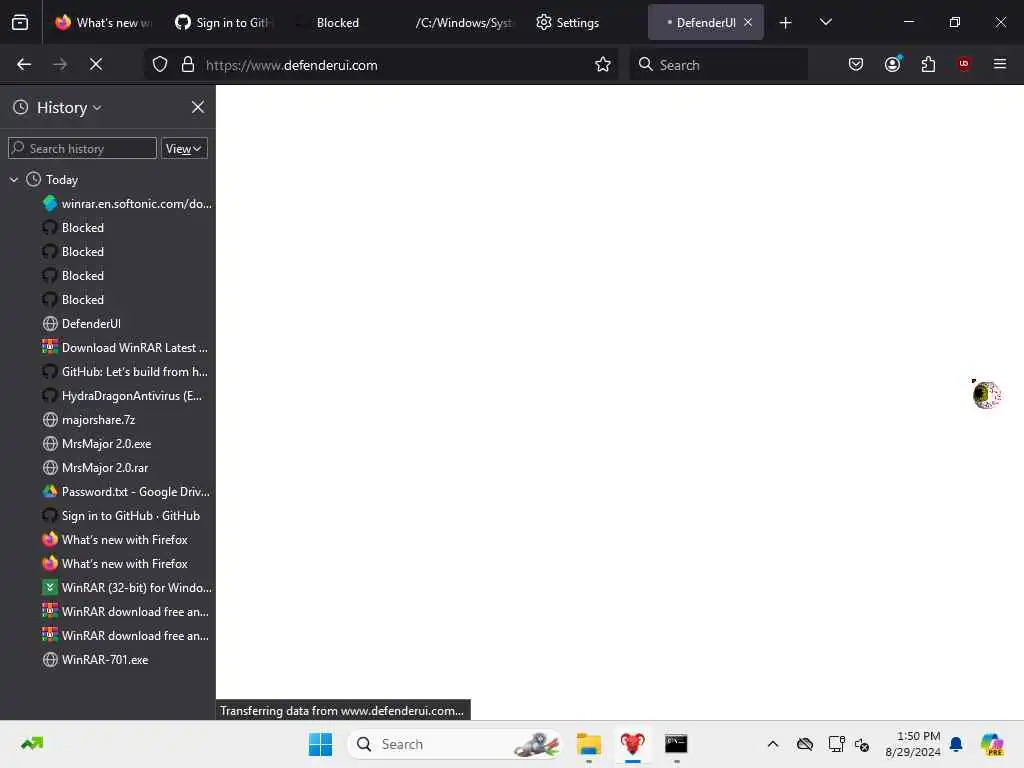Open terminal app in taskbar
1024x768 pixels.
(676, 744)
